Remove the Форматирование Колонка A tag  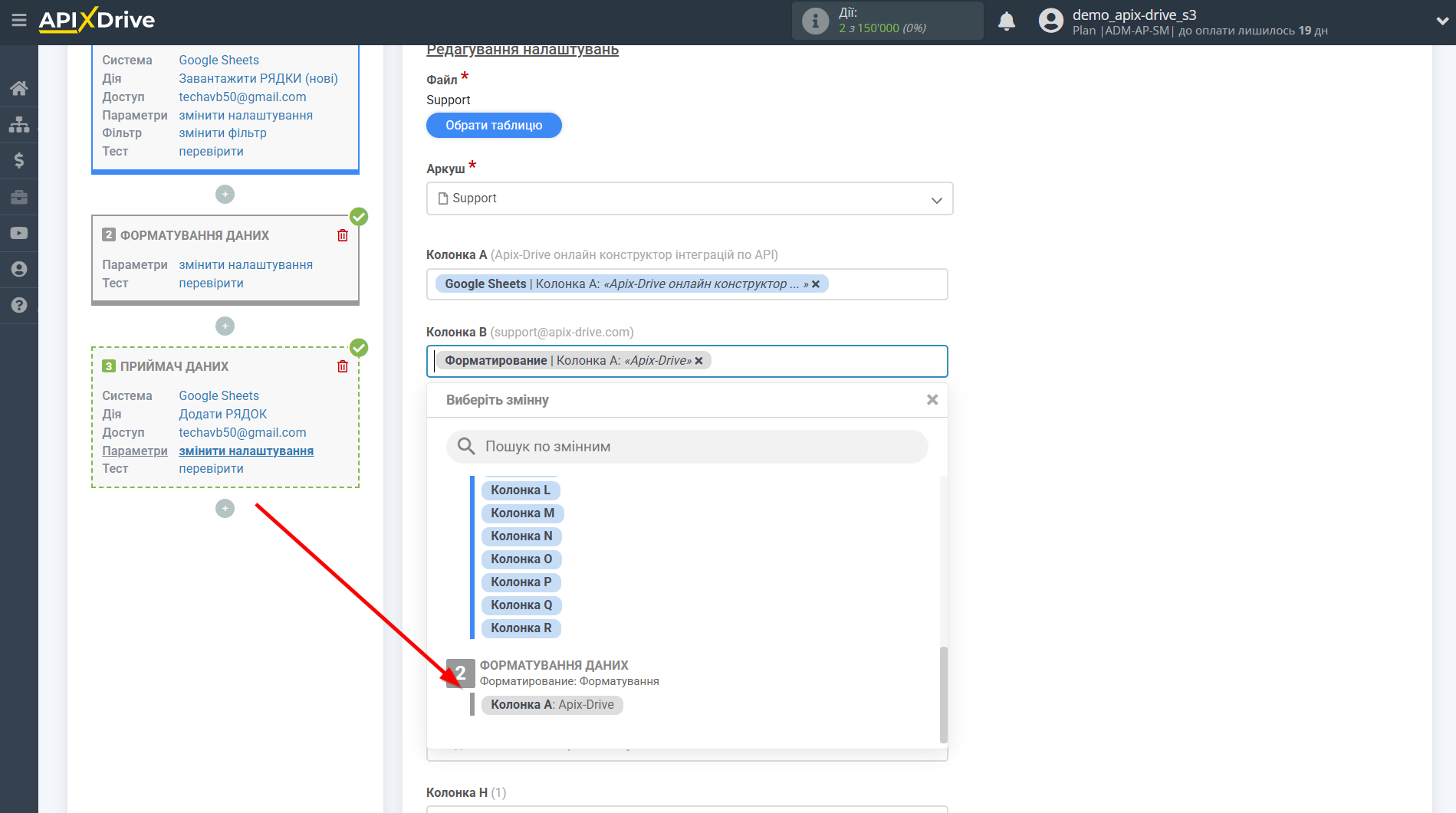coord(698,361)
